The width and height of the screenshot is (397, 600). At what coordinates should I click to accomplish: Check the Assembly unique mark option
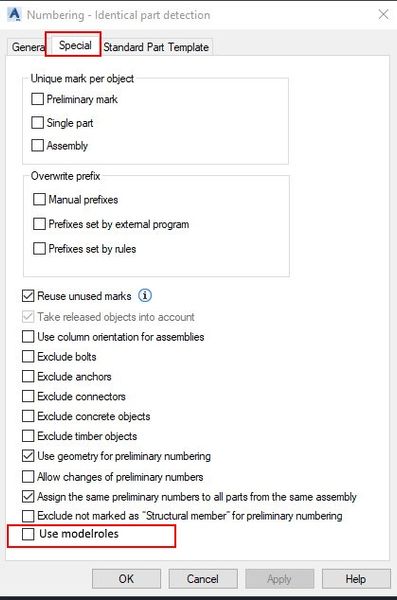tap(37, 145)
